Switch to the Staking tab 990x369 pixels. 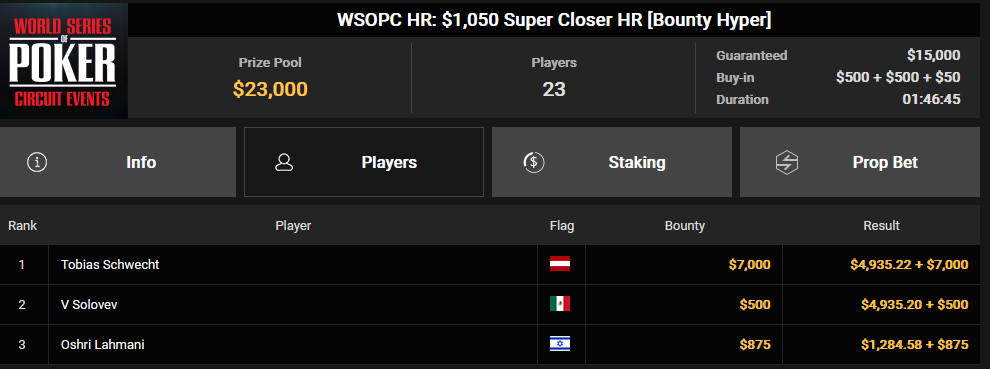[612, 162]
